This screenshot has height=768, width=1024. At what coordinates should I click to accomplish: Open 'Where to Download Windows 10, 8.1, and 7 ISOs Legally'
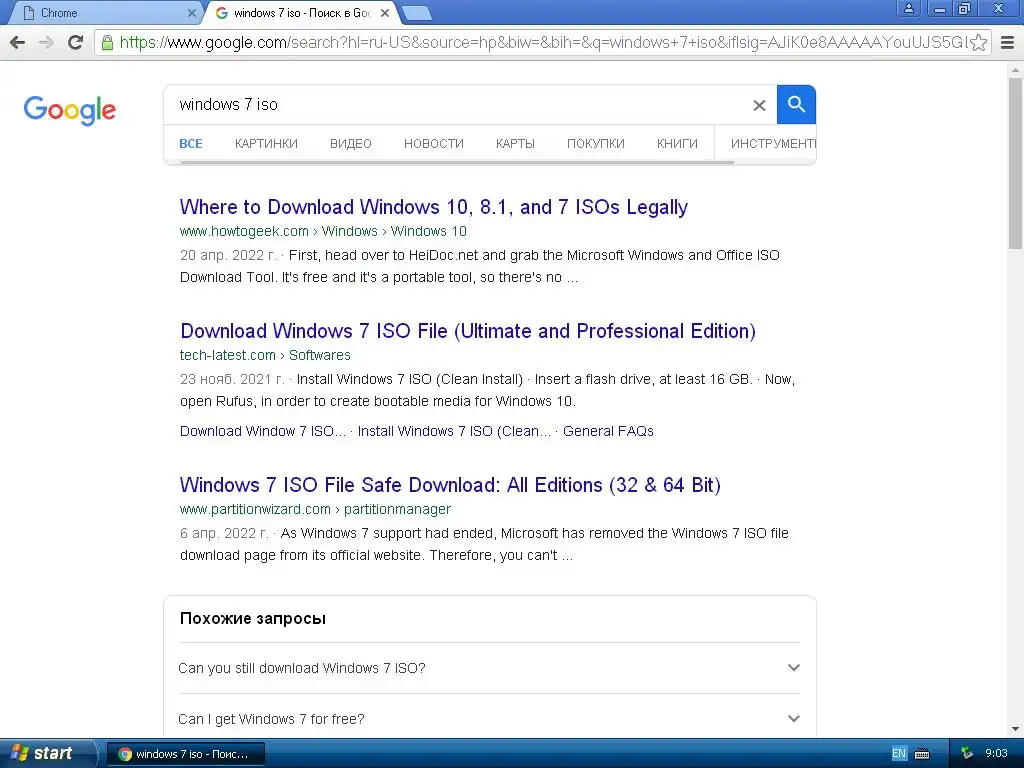coord(434,207)
